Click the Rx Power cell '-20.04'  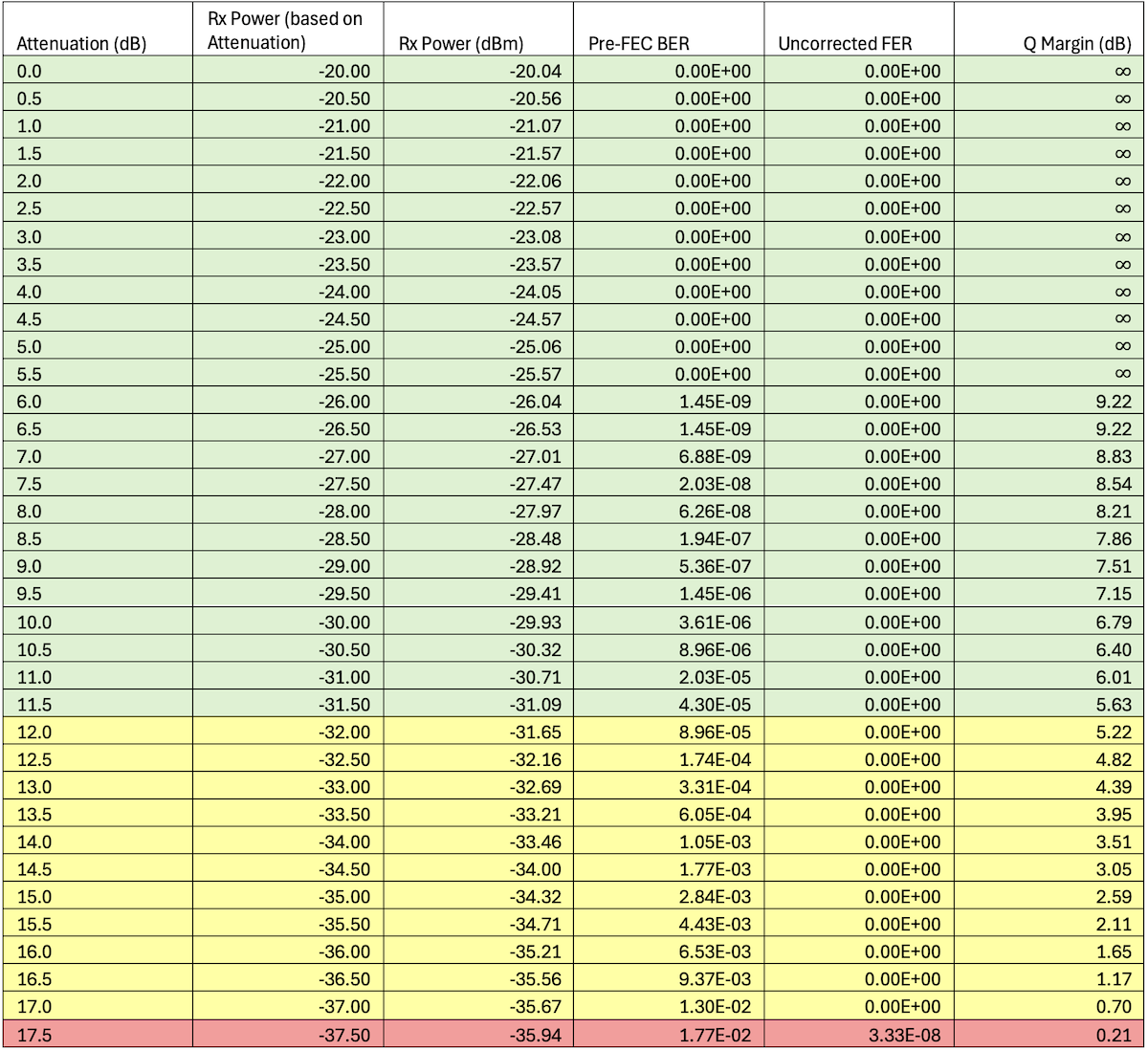tap(478, 72)
